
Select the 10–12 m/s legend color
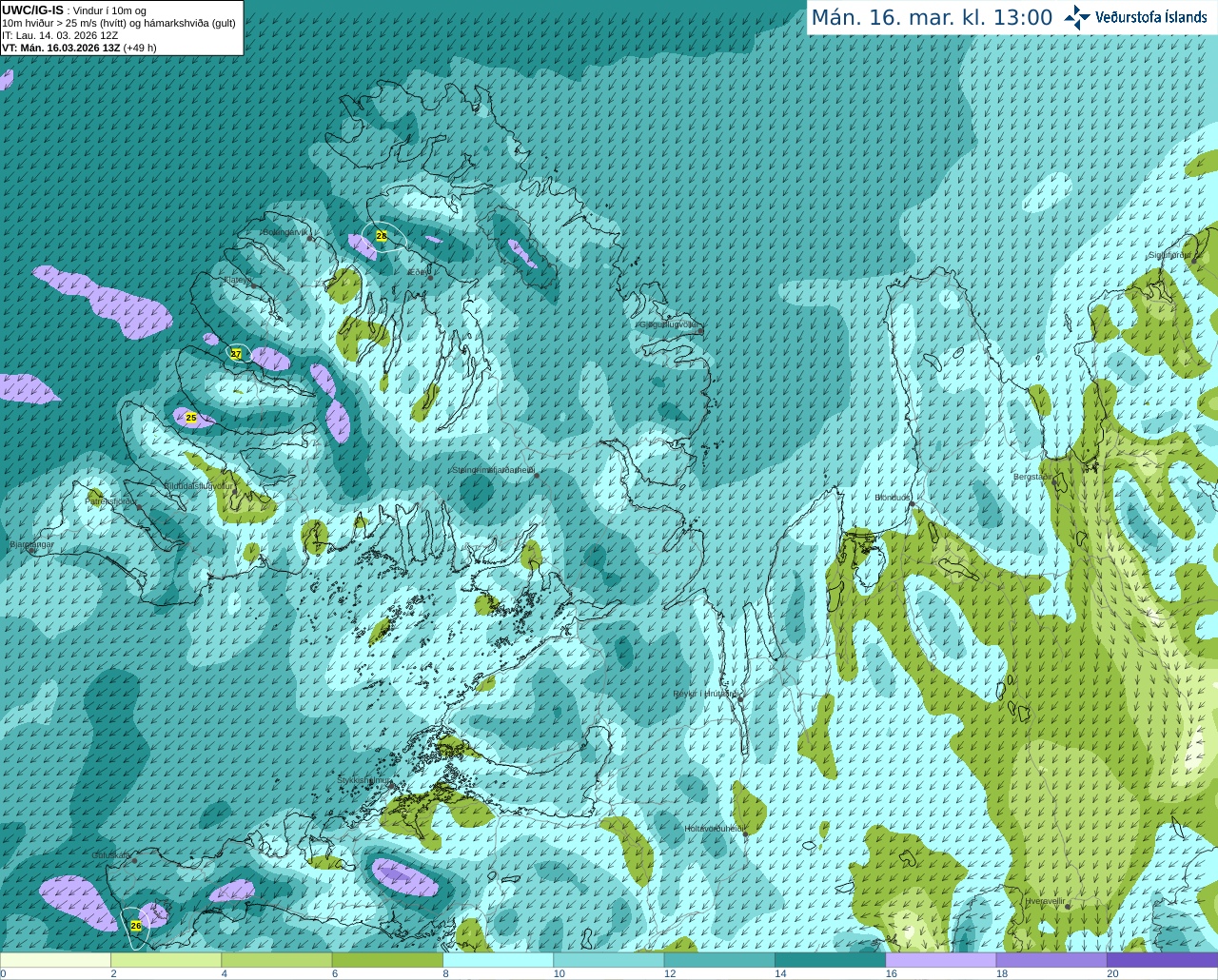[x=609, y=960]
